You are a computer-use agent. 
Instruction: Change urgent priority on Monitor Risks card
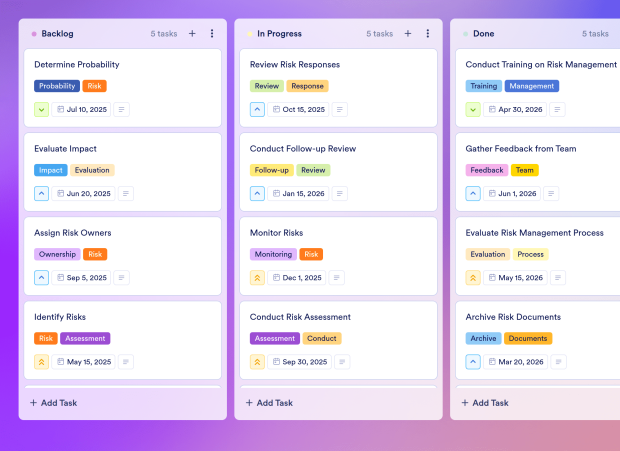pyautogui.click(x=257, y=278)
